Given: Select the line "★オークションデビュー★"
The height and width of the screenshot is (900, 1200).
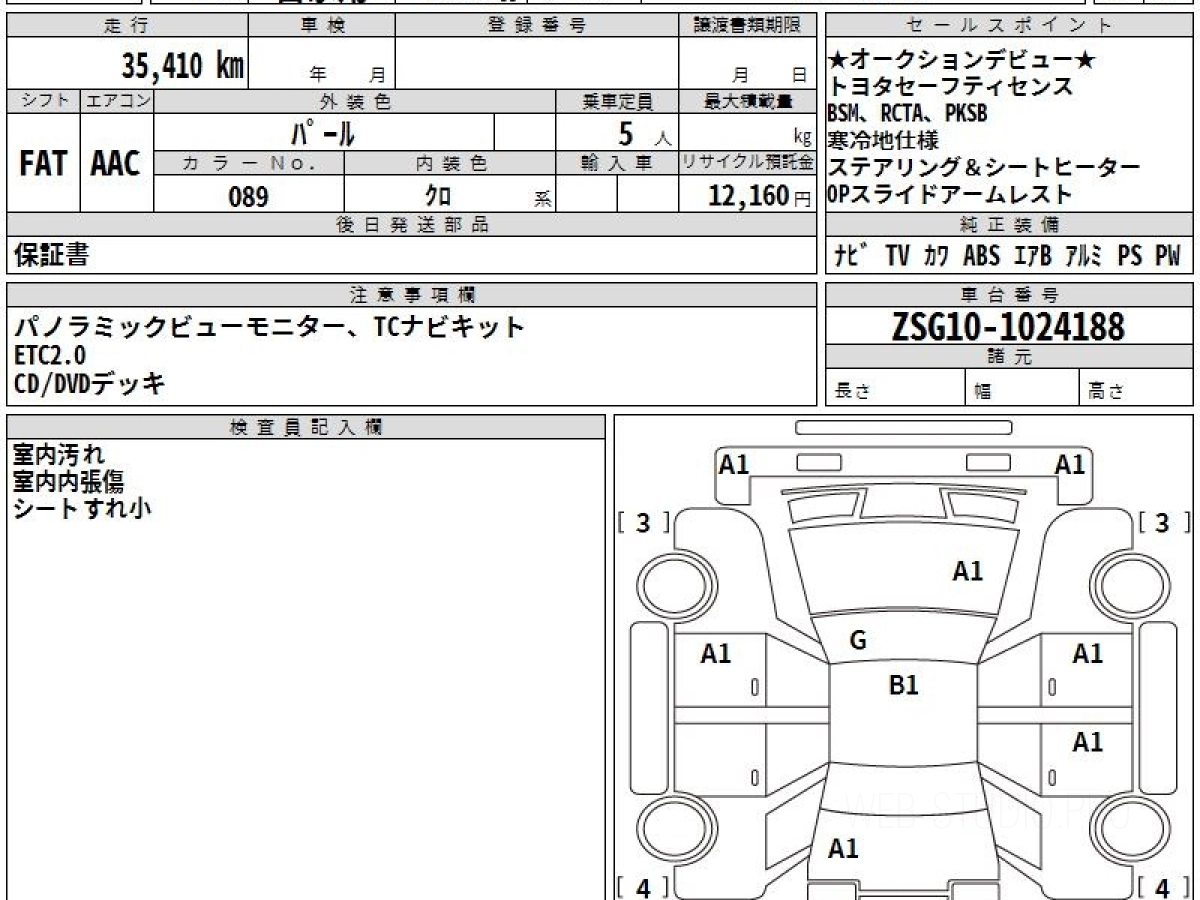Looking at the screenshot, I should tap(962, 61).
